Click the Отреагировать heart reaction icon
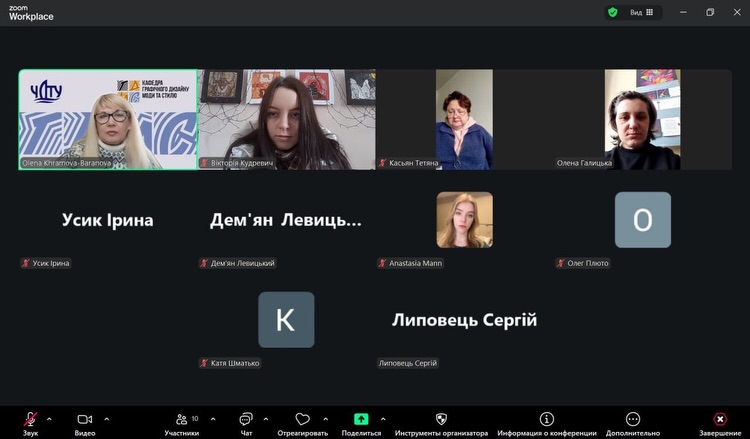 302,419
